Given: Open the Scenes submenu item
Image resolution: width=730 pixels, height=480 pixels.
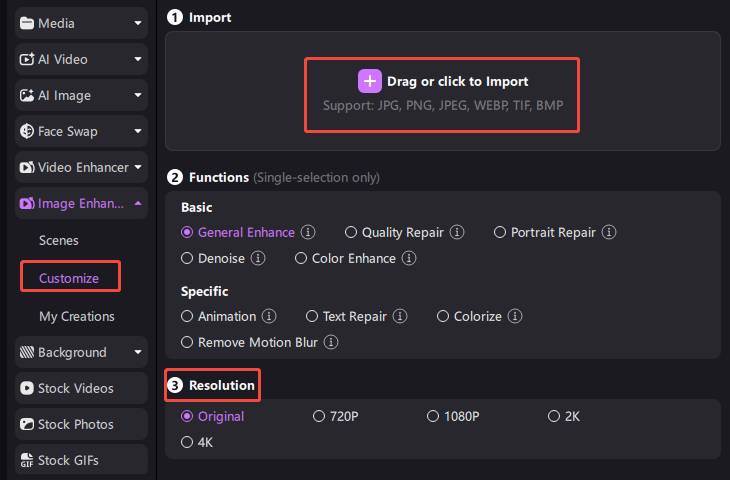Looking at the screenshot, I should 59,240.
